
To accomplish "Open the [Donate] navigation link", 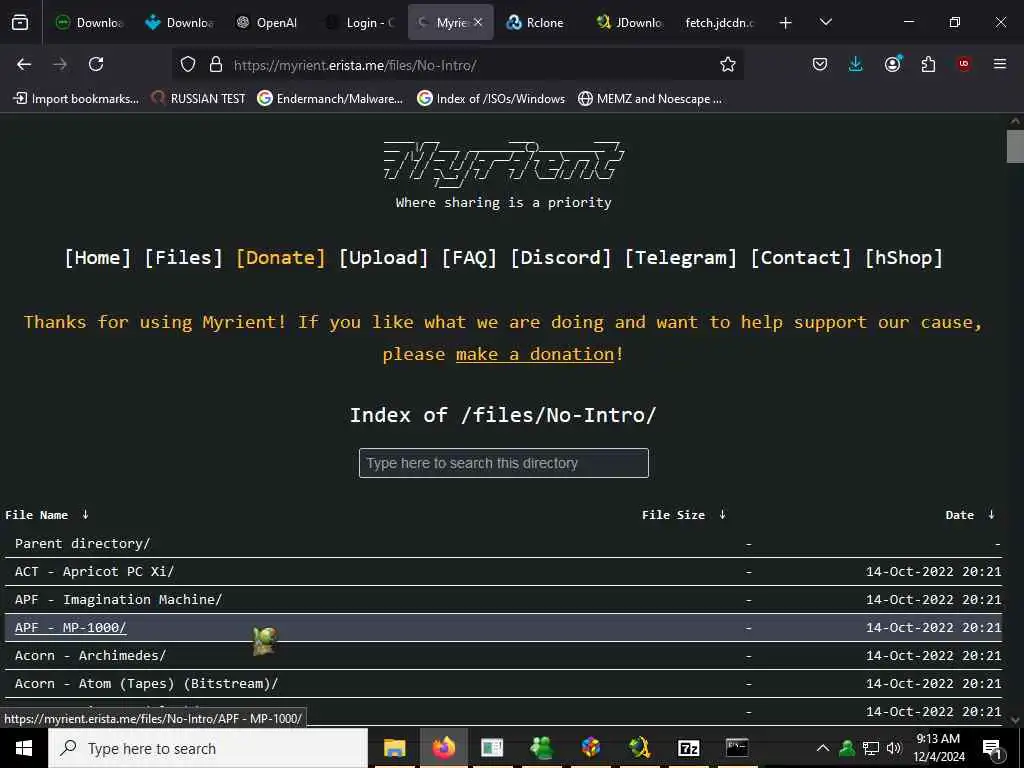I will click(281, 257).
